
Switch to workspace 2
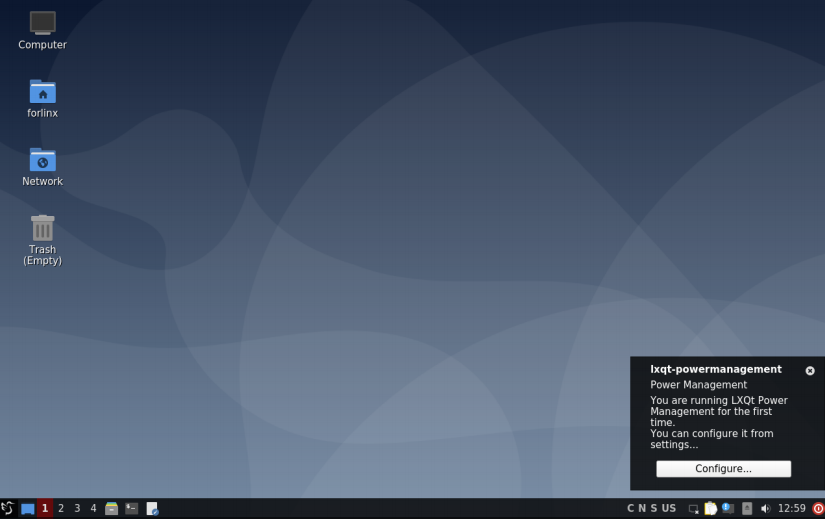pyautogui.click(x=61, y=508)
